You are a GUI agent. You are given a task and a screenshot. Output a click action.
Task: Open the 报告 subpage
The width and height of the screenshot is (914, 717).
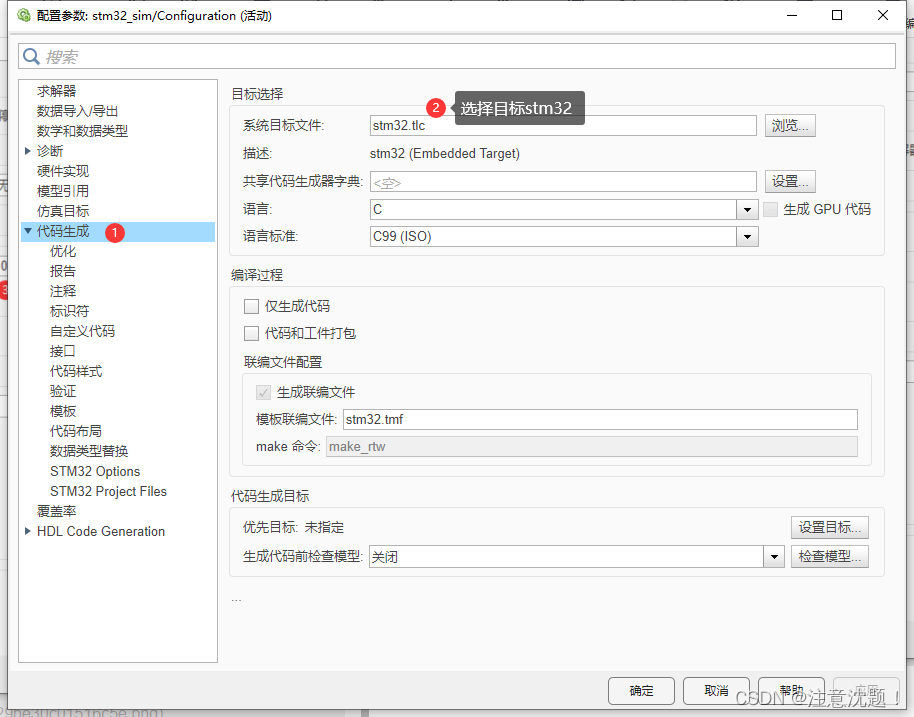coord(63,271)
